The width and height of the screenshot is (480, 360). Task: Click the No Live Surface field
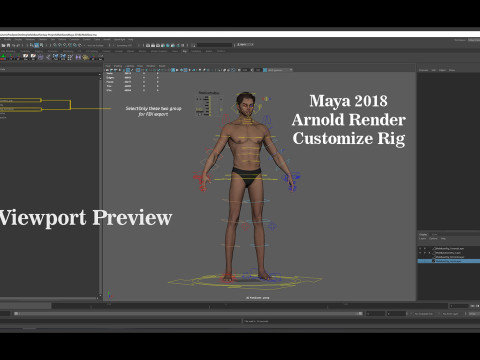coord(95,45)
